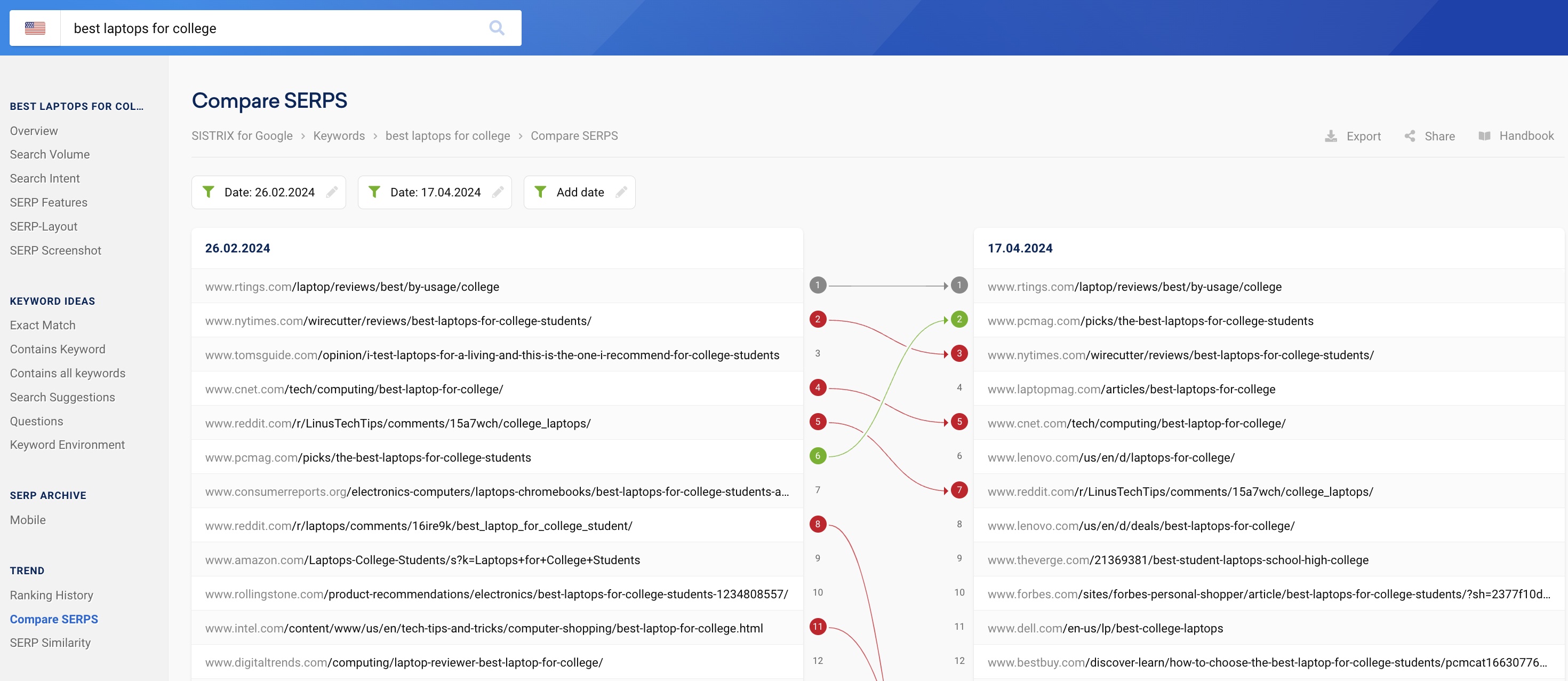
Task: Select Contains Keyword item
Action: (57, 350)
